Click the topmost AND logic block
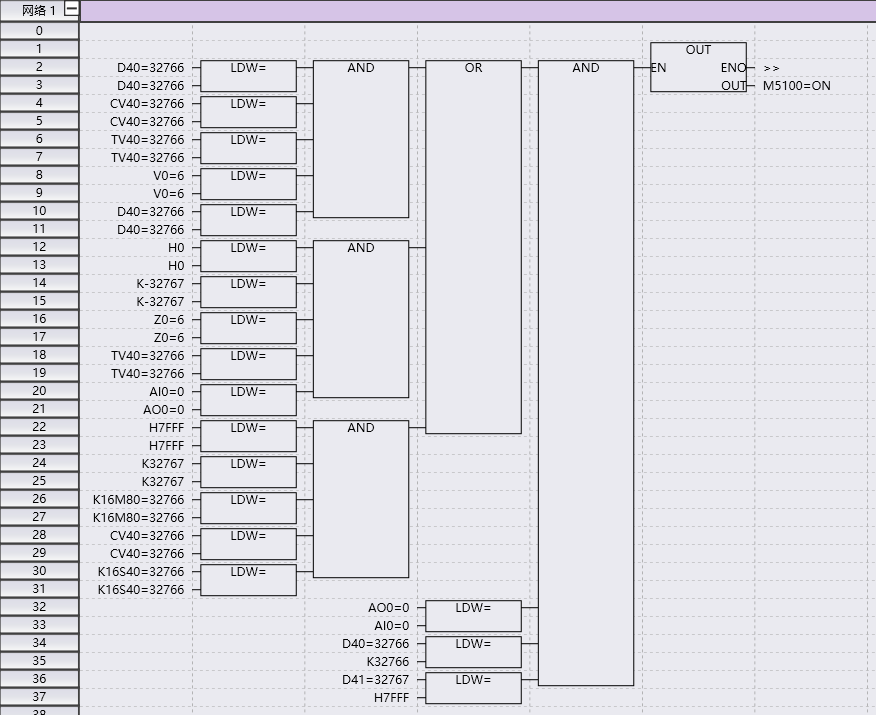Image resolution: width=876 pixels, height=715 pixels. click(x=360, y=140)
